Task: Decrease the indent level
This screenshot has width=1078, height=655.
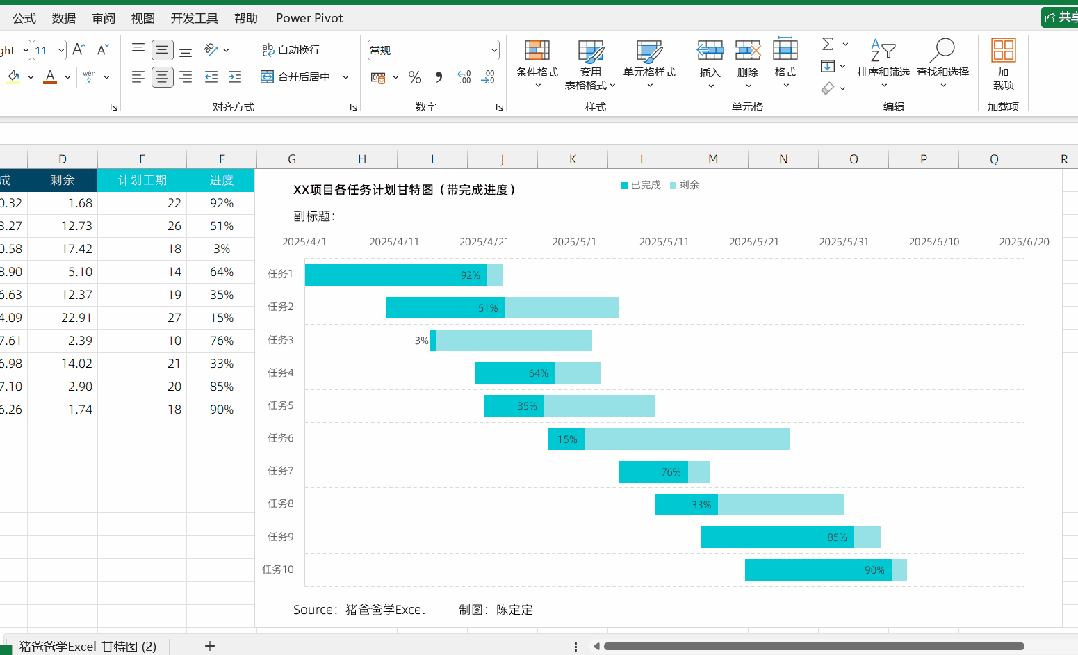Action: tap(211, 77)
